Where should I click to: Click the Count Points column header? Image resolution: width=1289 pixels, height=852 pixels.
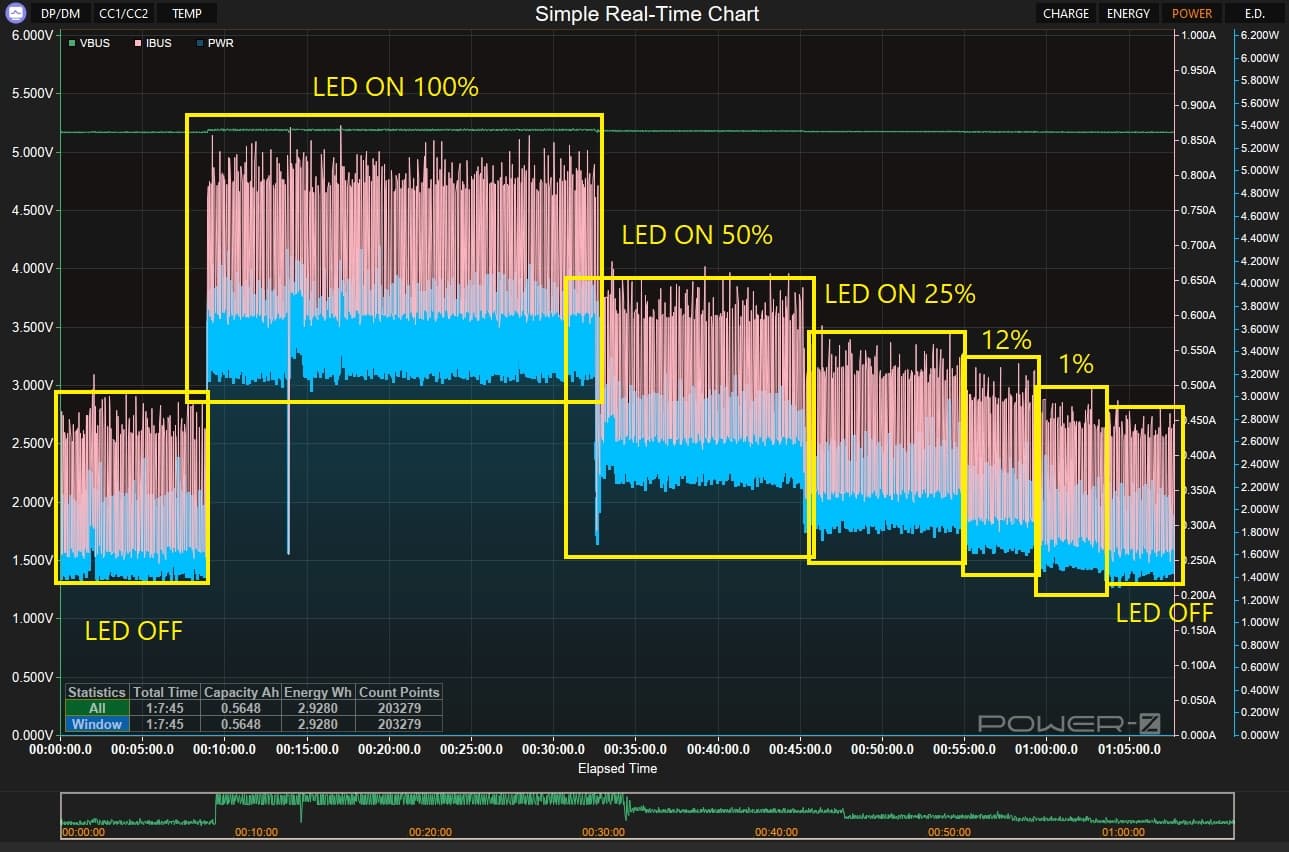(x=399, y=692)
